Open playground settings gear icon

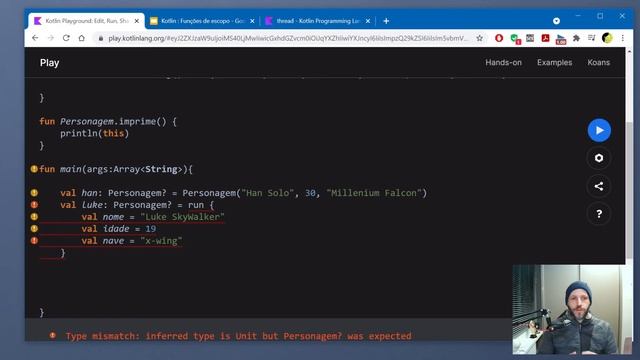599,158
